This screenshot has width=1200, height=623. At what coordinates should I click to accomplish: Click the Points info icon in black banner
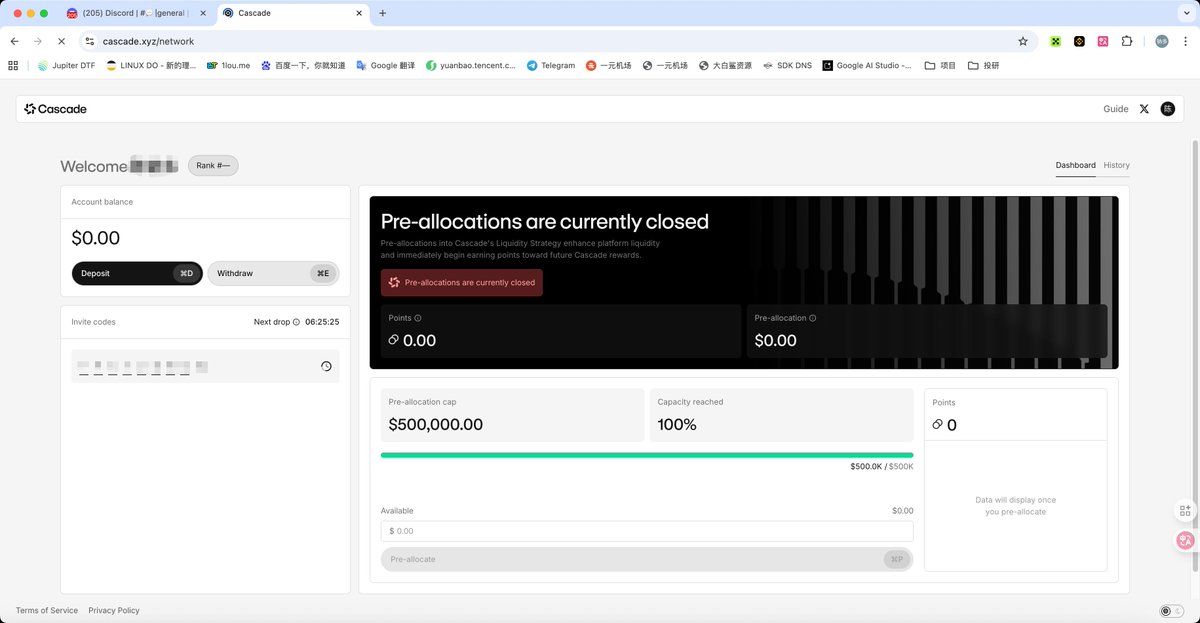click(x=418, y=318)
